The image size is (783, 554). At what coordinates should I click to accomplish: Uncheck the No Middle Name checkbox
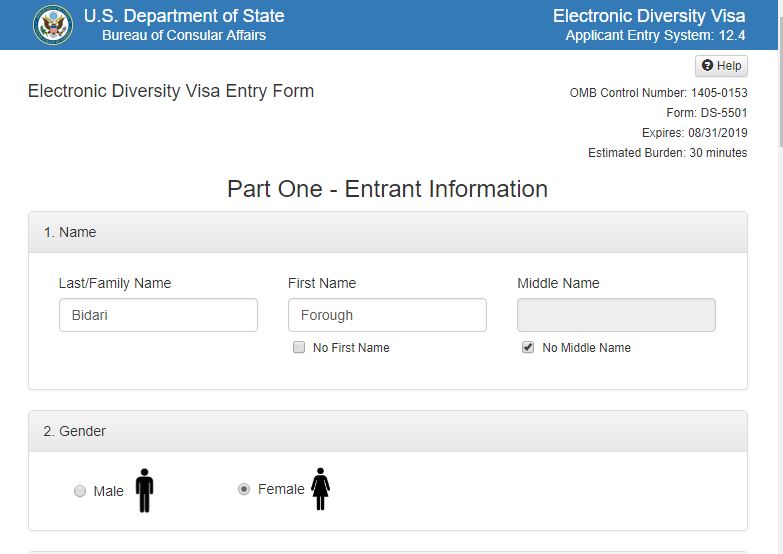tap(528, 348)
